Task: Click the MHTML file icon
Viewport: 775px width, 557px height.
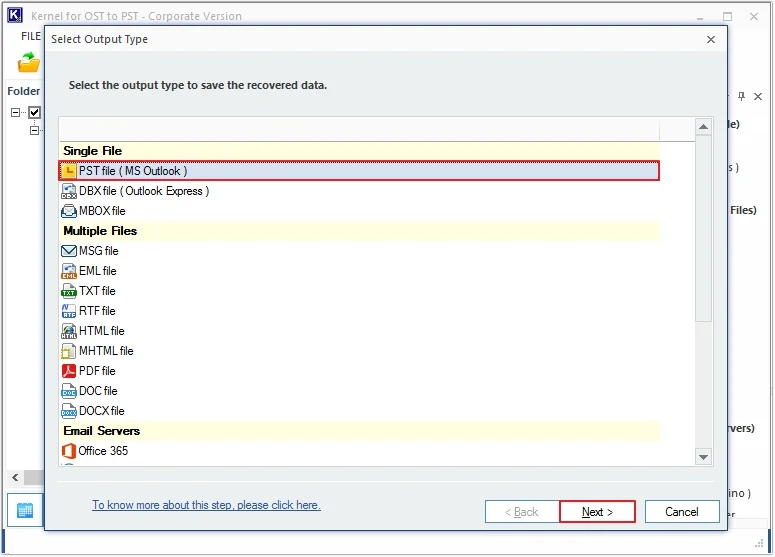Action: [x=69, y=351]
